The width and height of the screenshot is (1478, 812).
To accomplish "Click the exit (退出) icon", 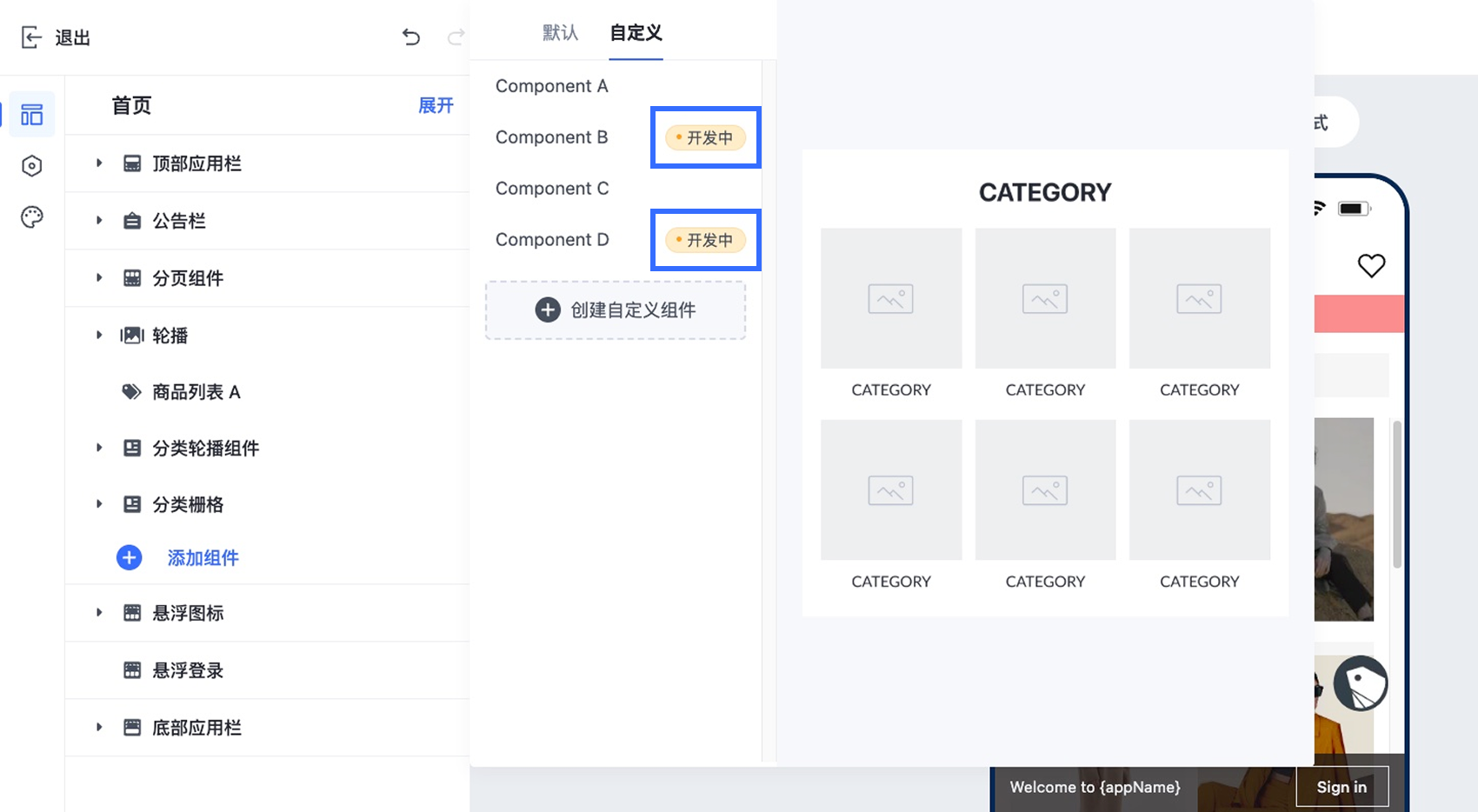I will [x=31, y=37].
